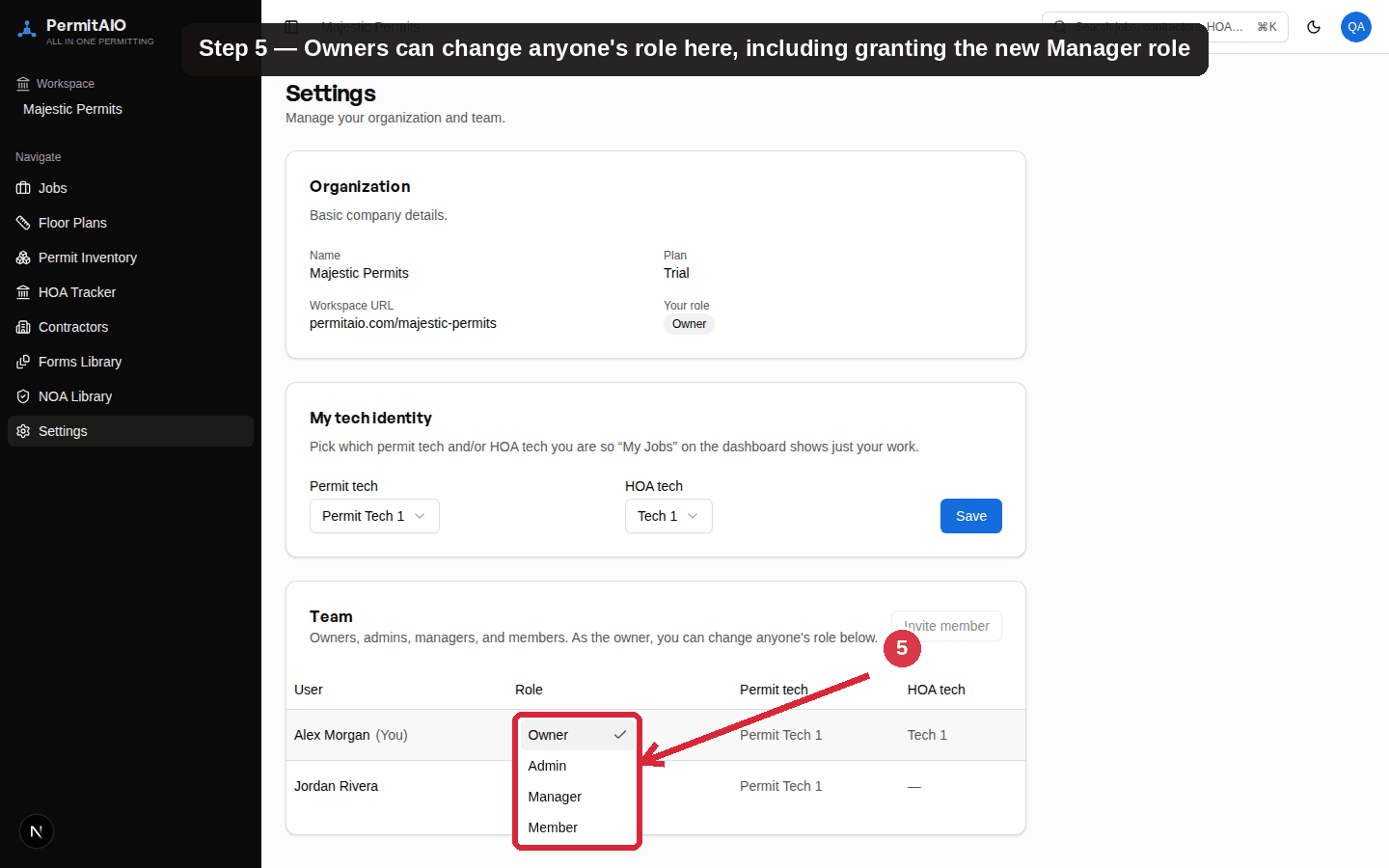Open the QA user avatar
This screenshot has height=868, width=1389.
(1356, 27)
